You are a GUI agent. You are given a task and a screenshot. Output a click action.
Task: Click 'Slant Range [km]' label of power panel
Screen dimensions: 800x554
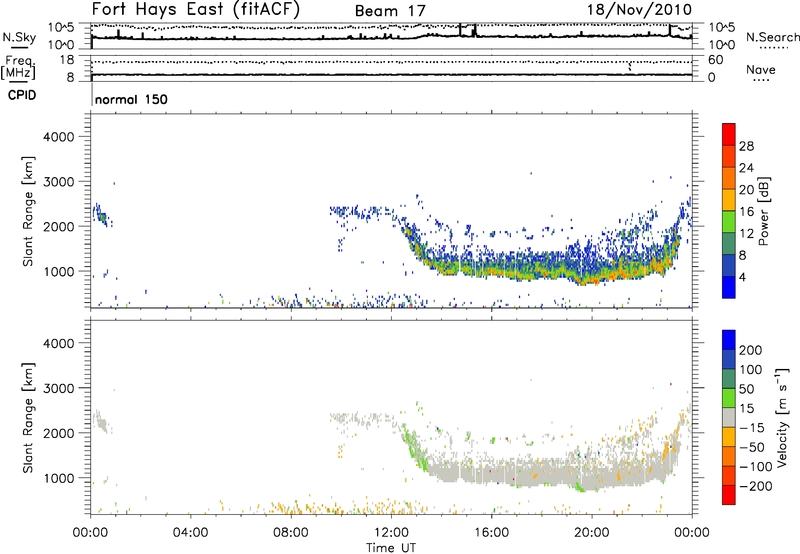pos(28,211)
